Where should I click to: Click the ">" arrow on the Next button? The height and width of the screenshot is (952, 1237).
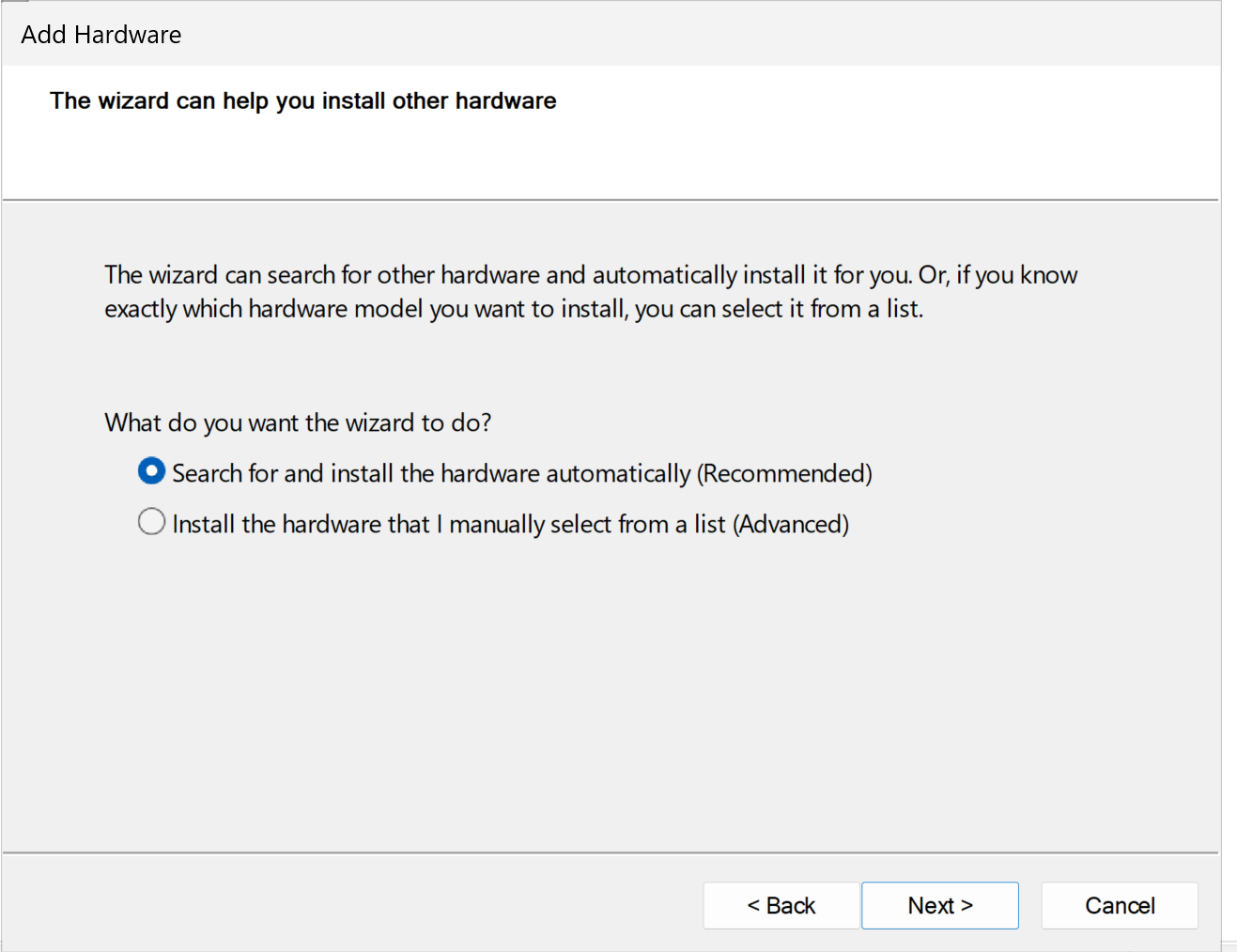(966, 906)
